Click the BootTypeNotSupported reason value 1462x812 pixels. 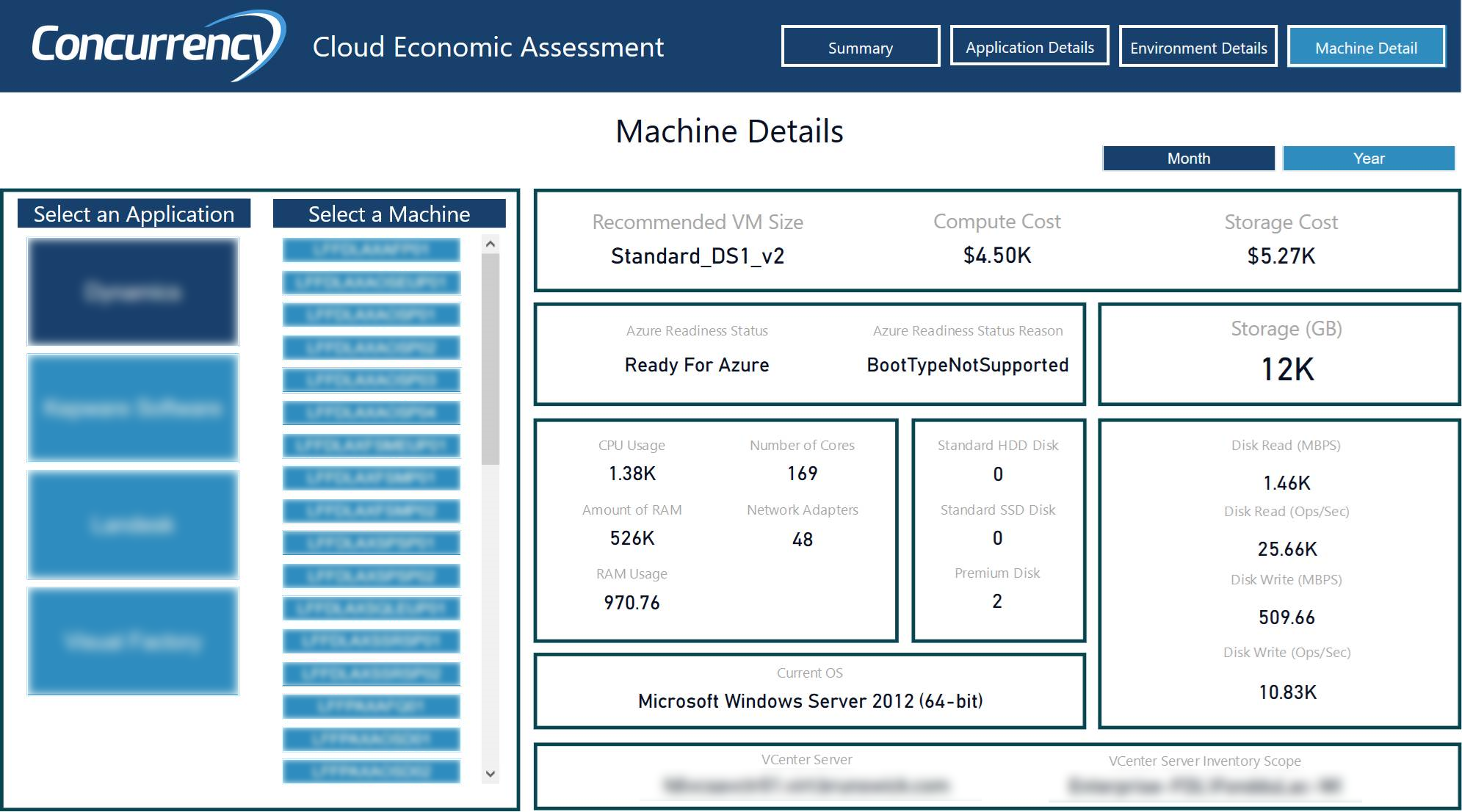(968, 365)
